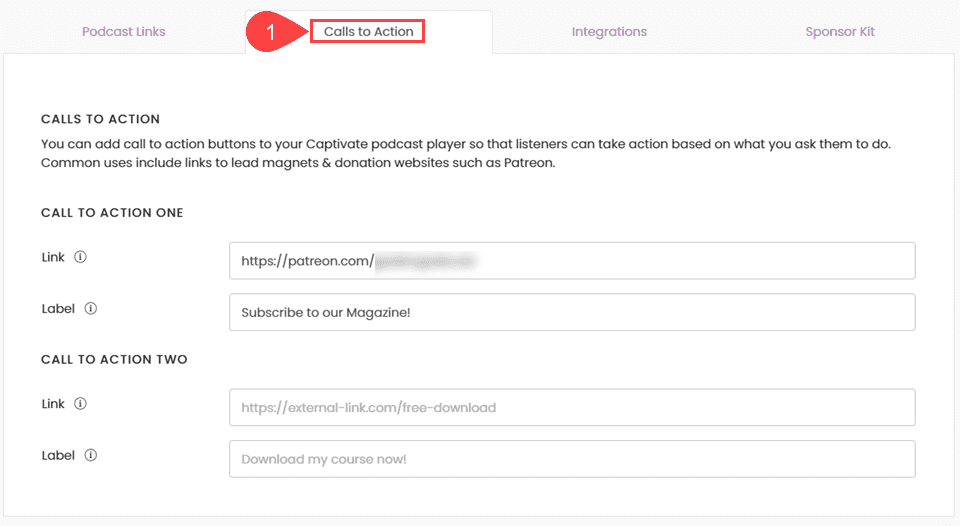The height and width of the screenshot is (526, 960).
Task: Click the 'Label' text in Call to Action One
Action: click(58, 308)
